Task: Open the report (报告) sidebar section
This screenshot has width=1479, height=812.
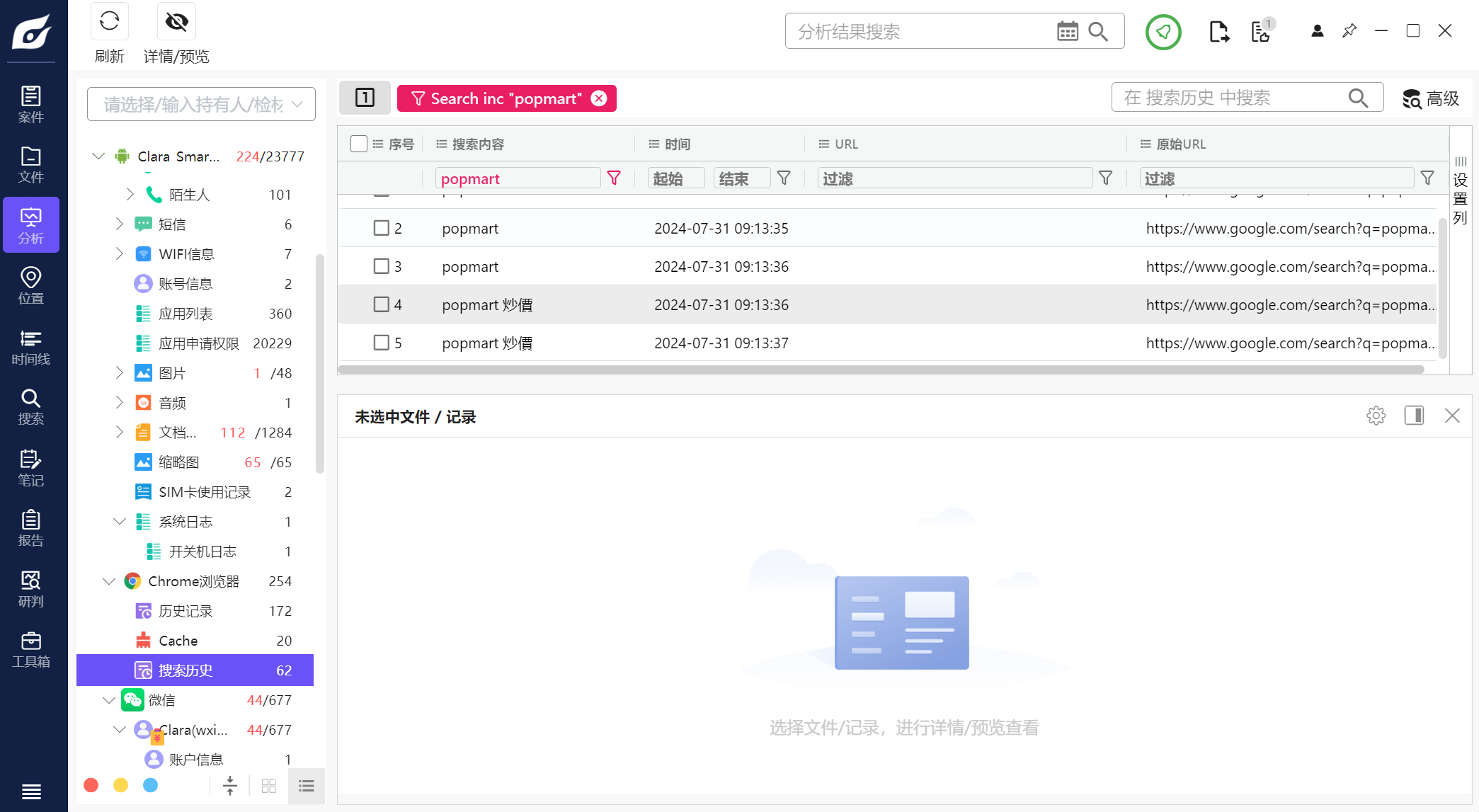Action: tap(30, 529)
